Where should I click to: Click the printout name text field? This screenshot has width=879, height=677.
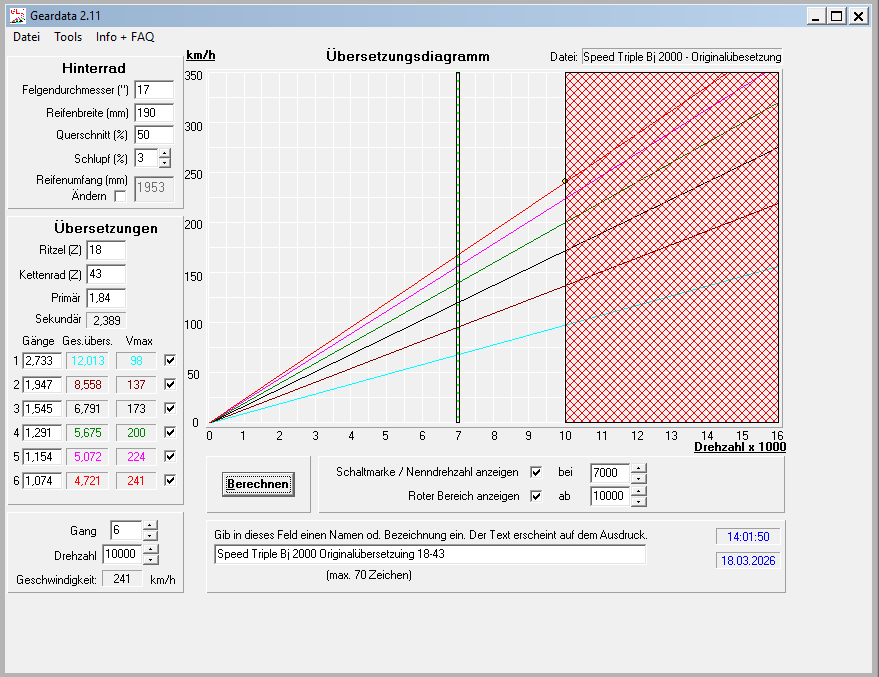[430, 554]
